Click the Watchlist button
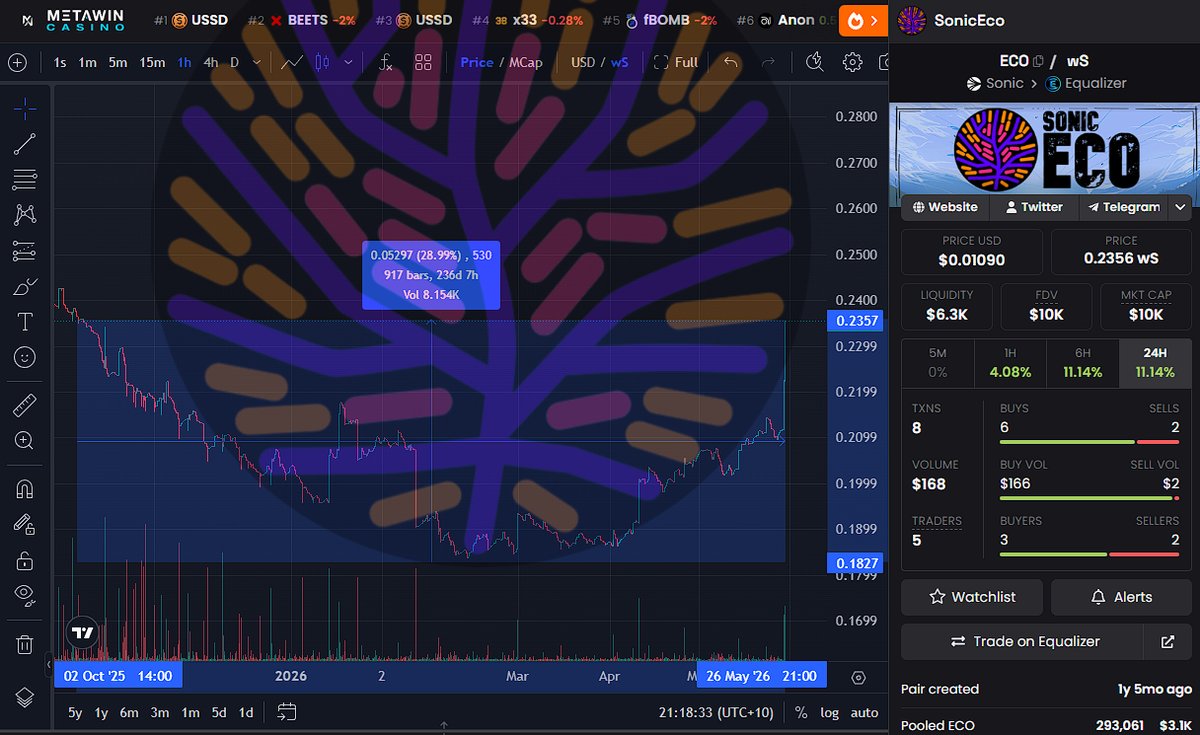The image size is (1200, 735). pos(972,597)
